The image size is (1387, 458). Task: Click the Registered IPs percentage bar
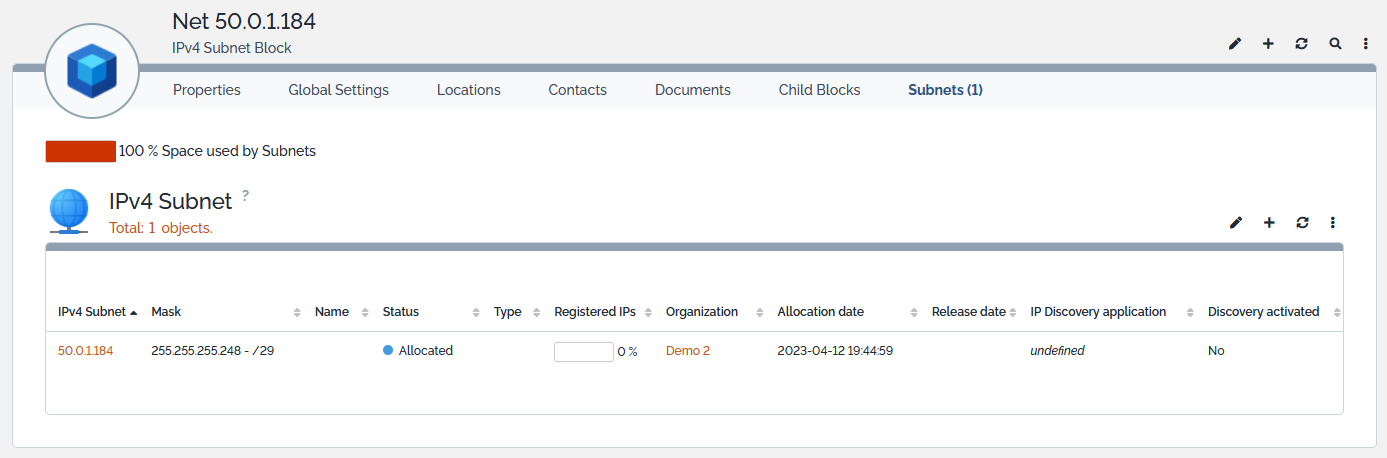(583, 352)
